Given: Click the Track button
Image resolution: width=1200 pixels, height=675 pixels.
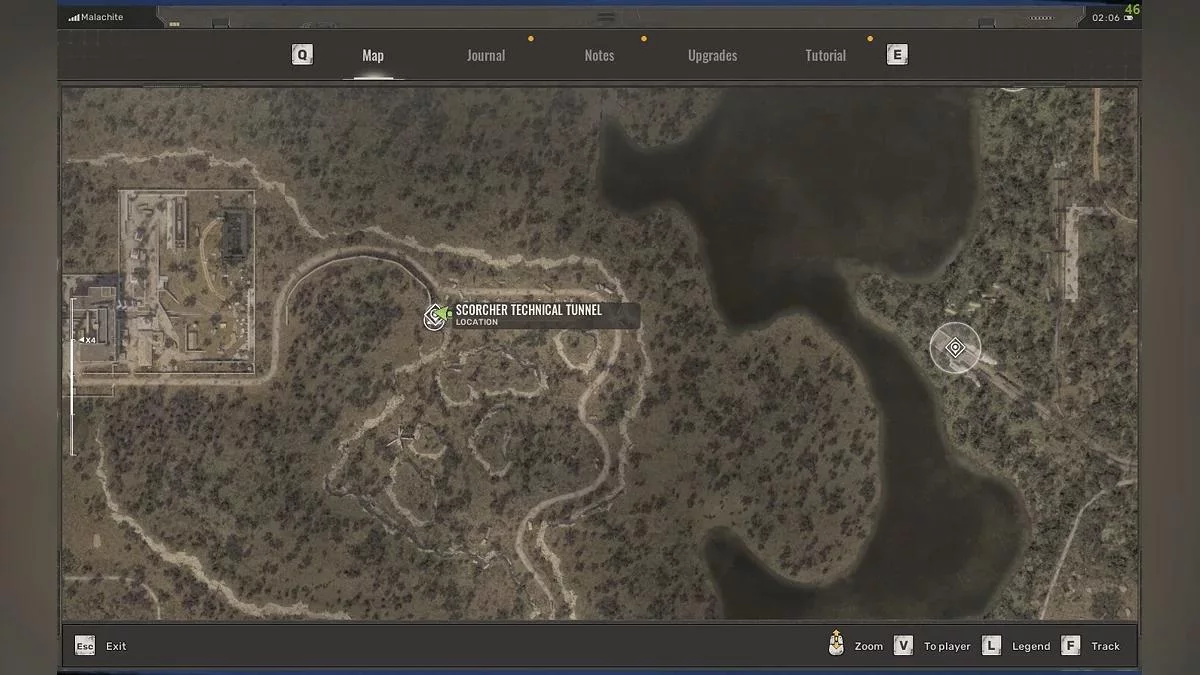Looking at the screenshot, I should 1105,646.
